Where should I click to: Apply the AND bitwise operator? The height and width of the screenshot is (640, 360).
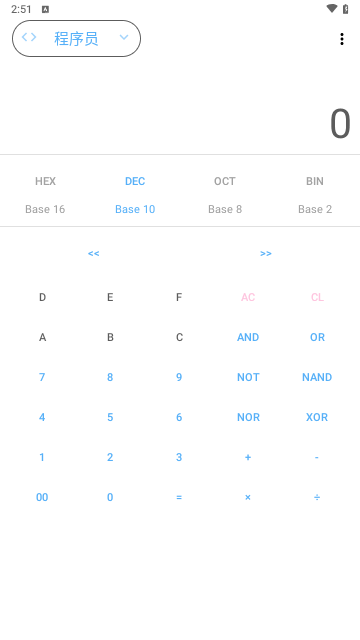click(248, 337)
